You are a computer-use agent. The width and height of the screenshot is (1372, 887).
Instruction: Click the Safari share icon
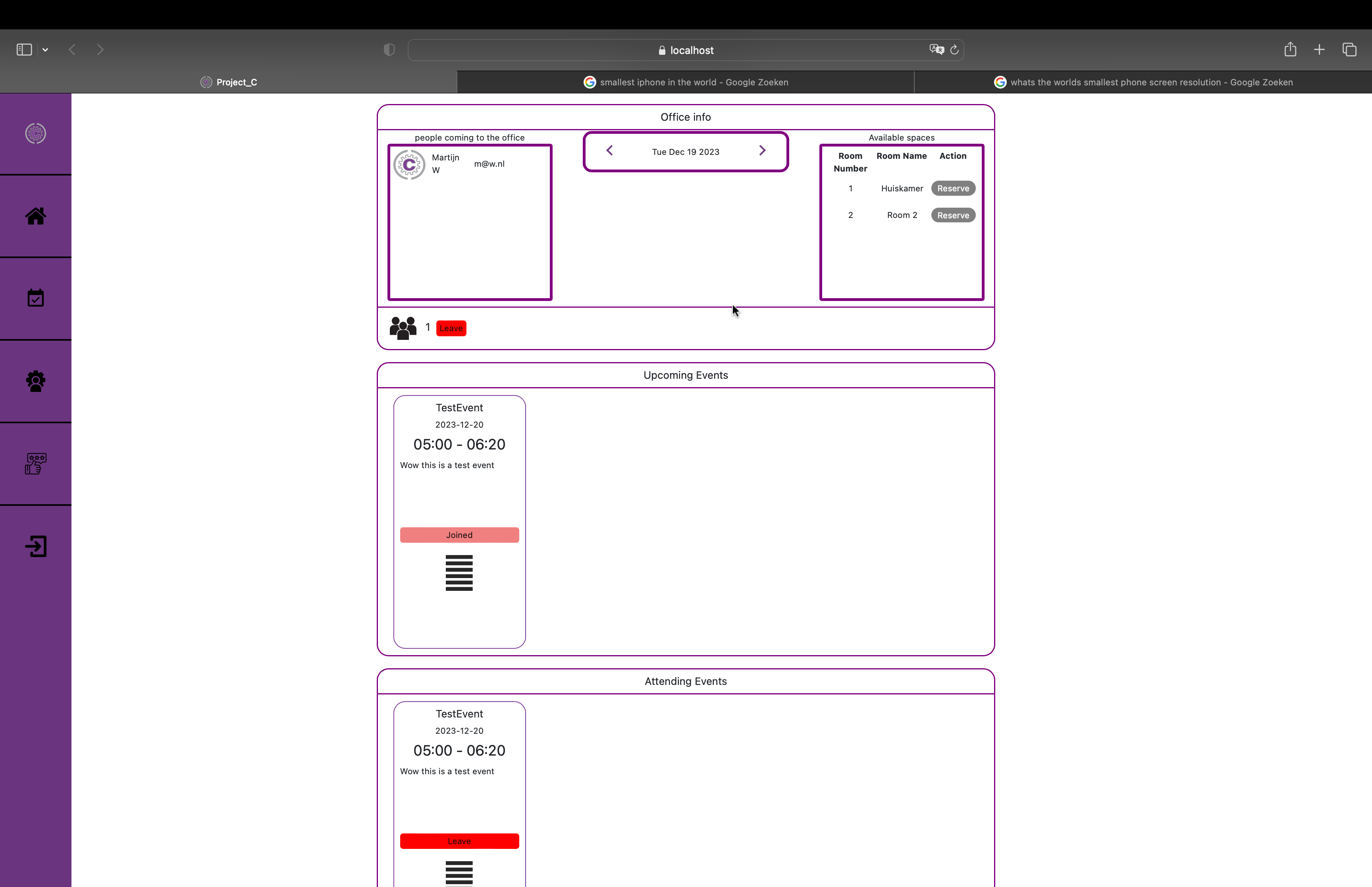1290,50
